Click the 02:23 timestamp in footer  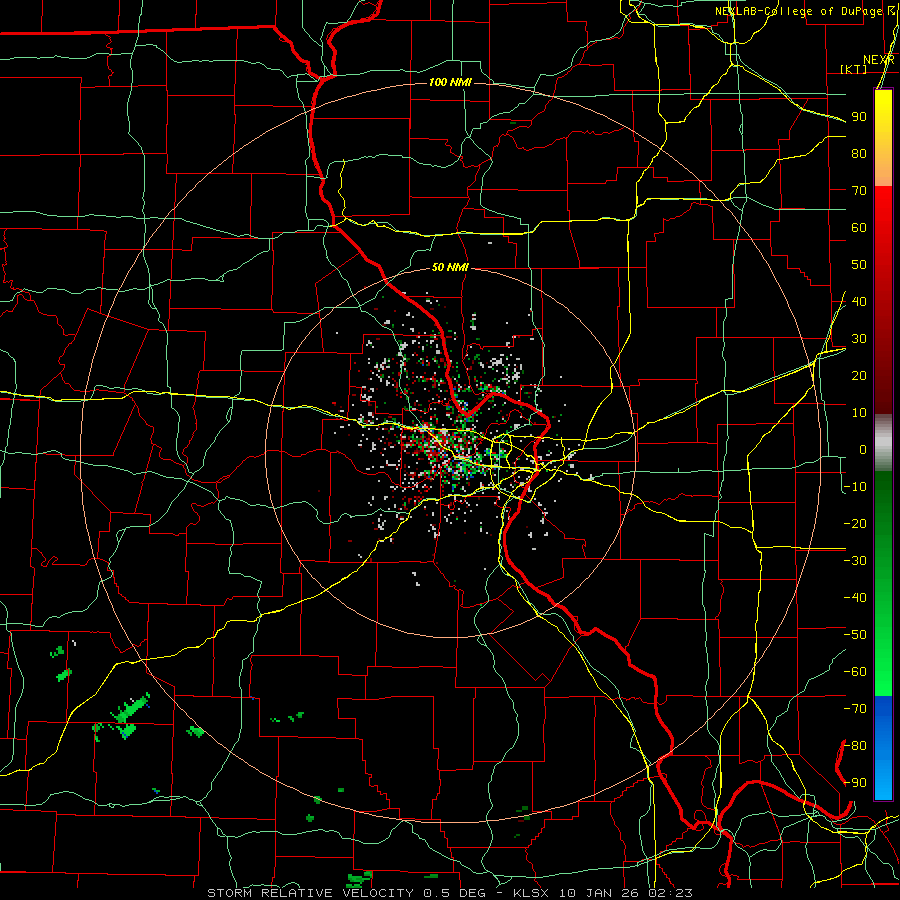[672, 893]
